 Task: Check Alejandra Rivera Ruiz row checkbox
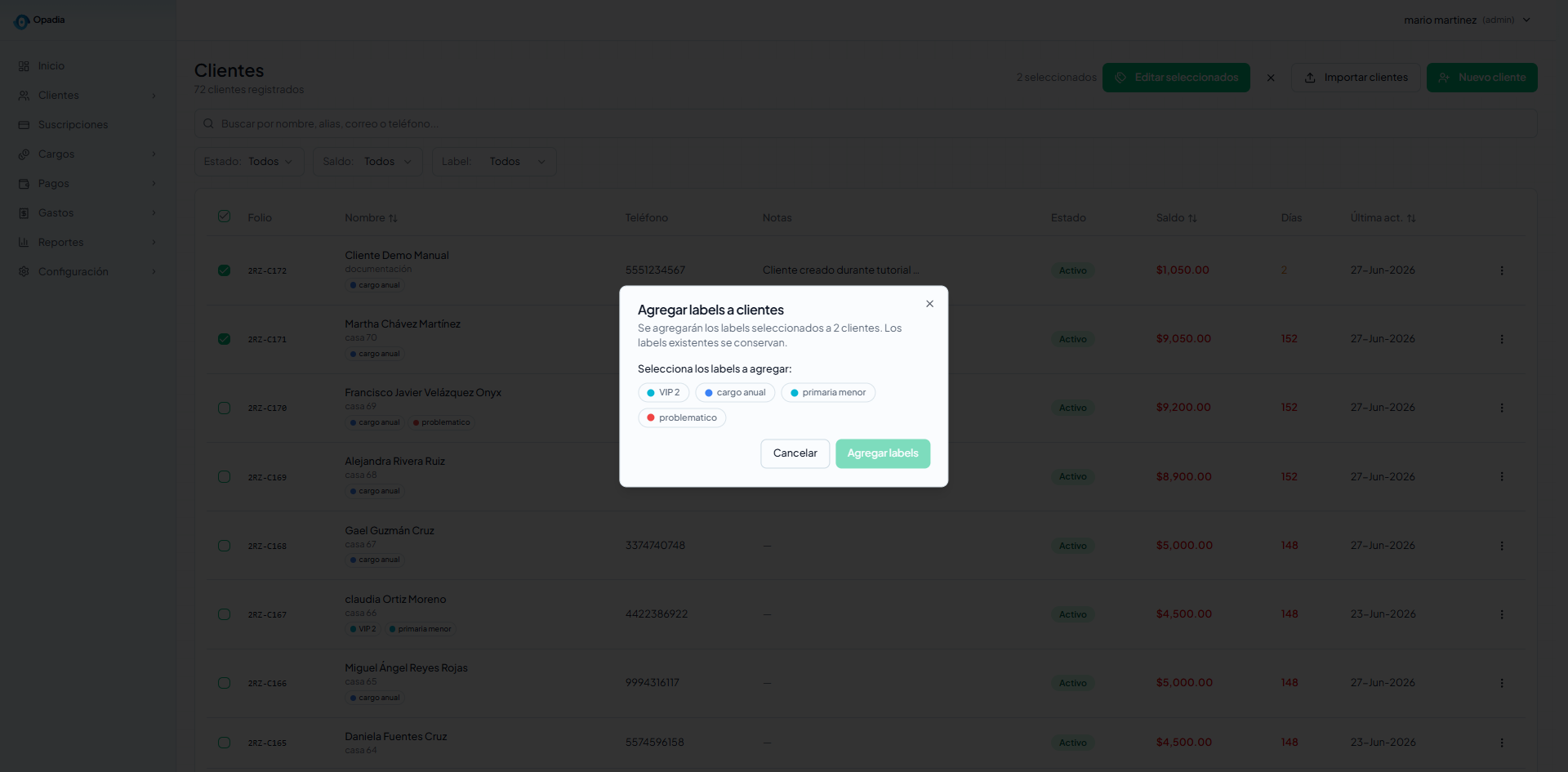click(225, 476)
